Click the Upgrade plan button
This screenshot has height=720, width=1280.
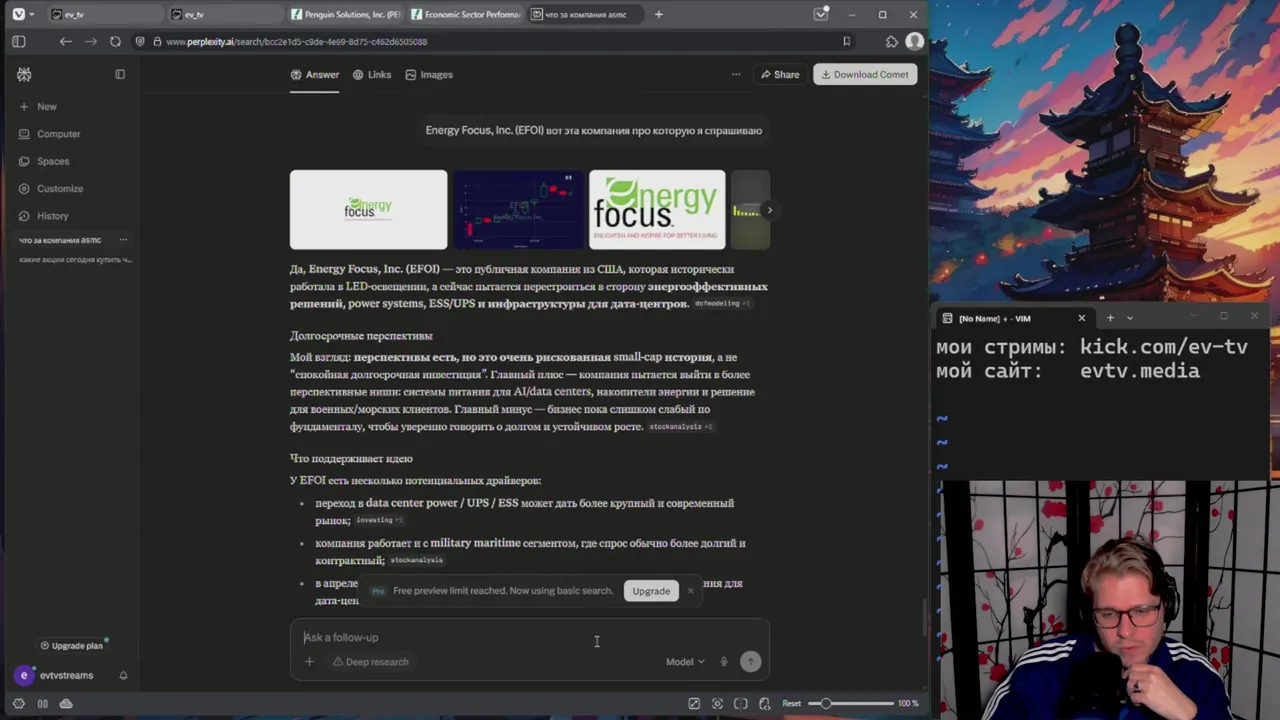[71, 645]
